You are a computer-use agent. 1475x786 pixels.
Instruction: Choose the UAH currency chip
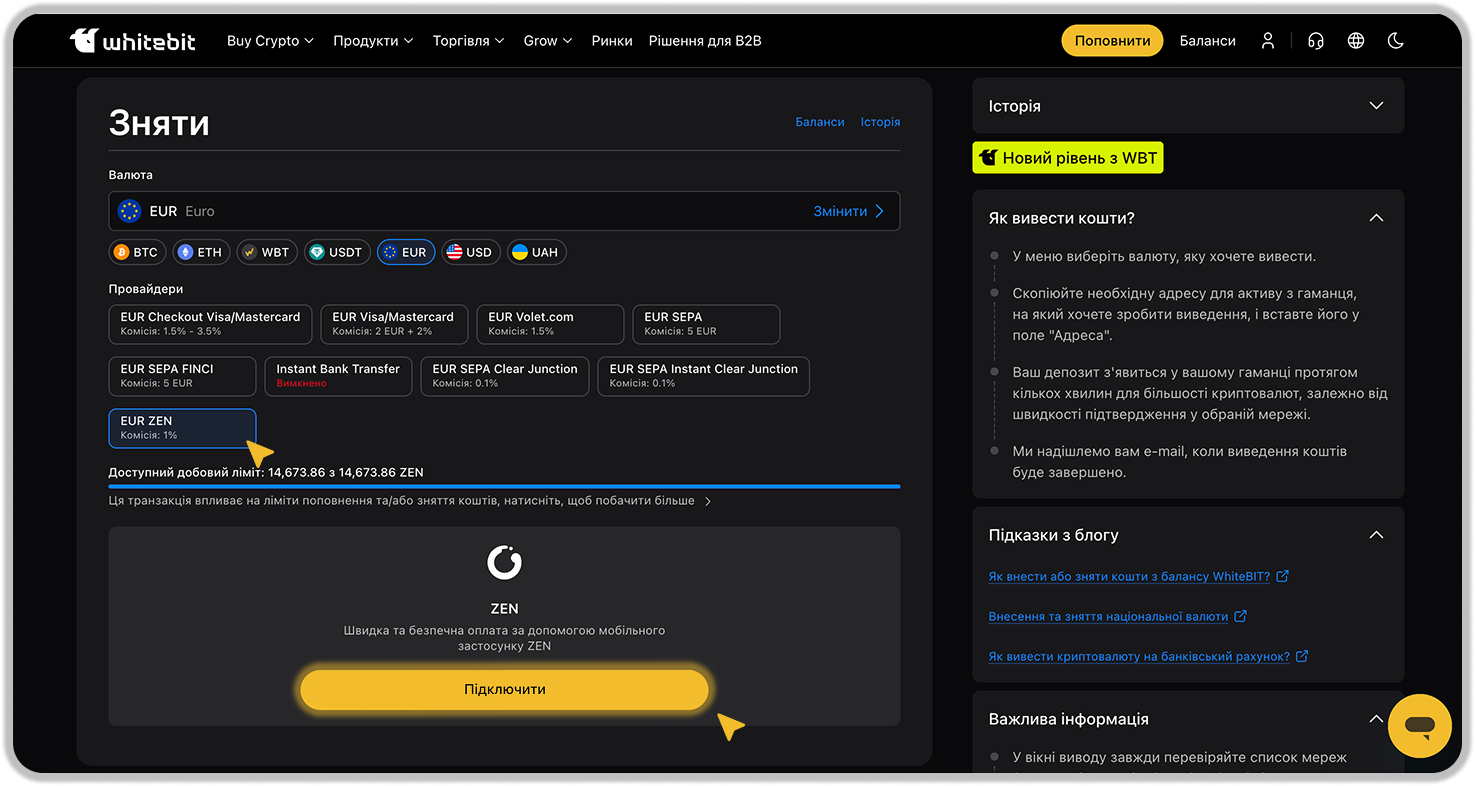click(536, 252)
